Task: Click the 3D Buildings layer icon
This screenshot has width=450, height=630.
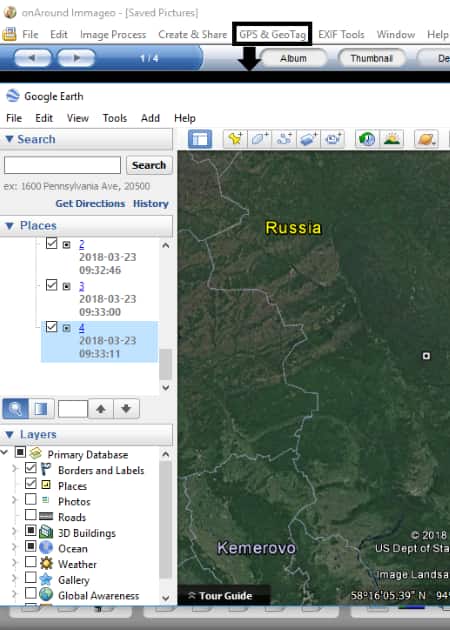Action: click(x=46, y=532)
